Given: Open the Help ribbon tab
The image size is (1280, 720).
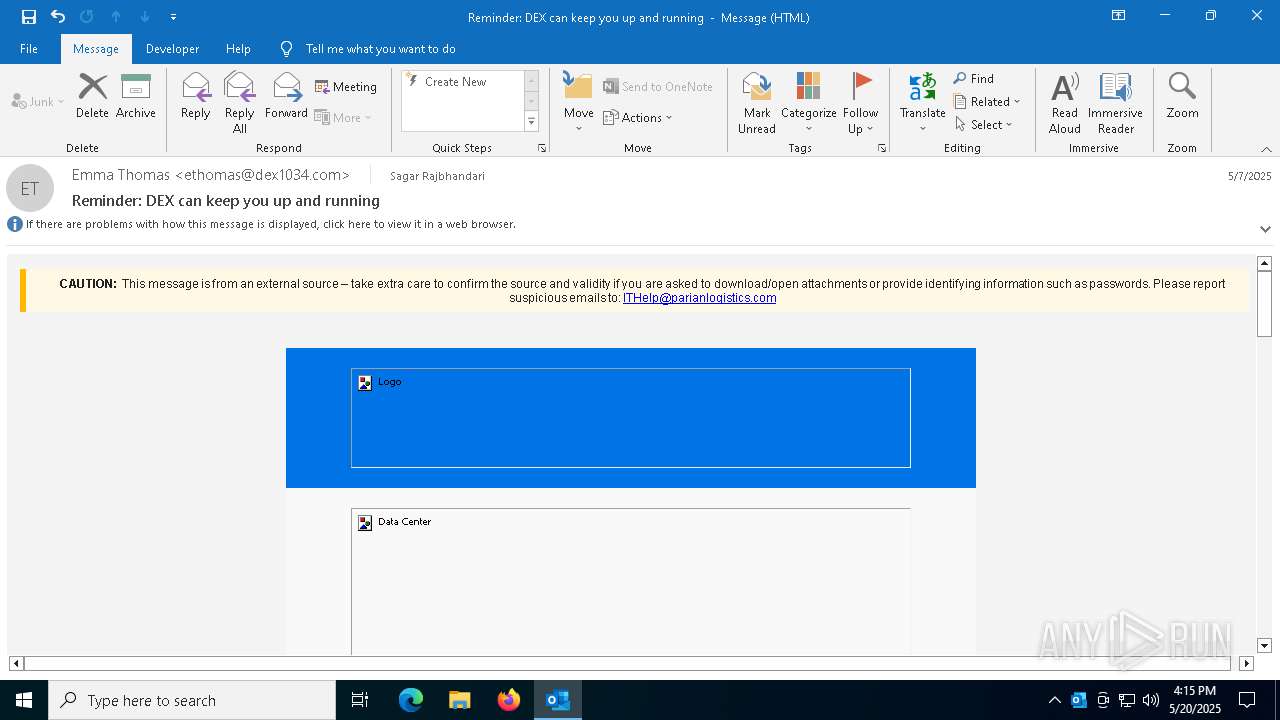Looking at the screenshot, I should click(x=238, y=49).
